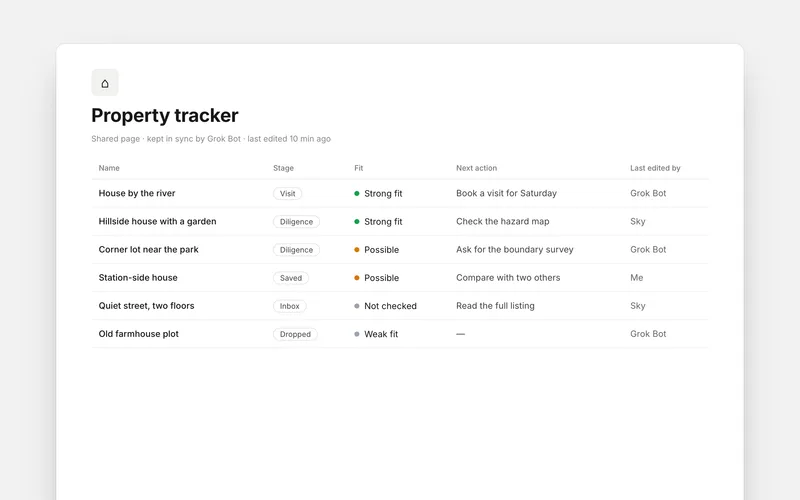The width and height of the screenshot is (800, 500).
Task: Click Diligence tag for Corner lot
Action: point(296,250)
